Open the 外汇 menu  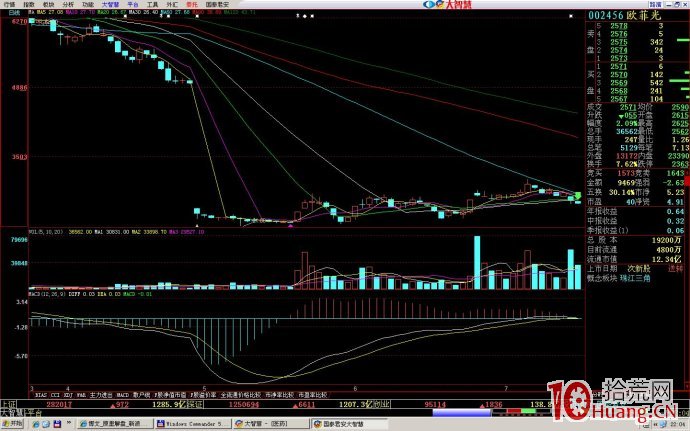point(172,4)
